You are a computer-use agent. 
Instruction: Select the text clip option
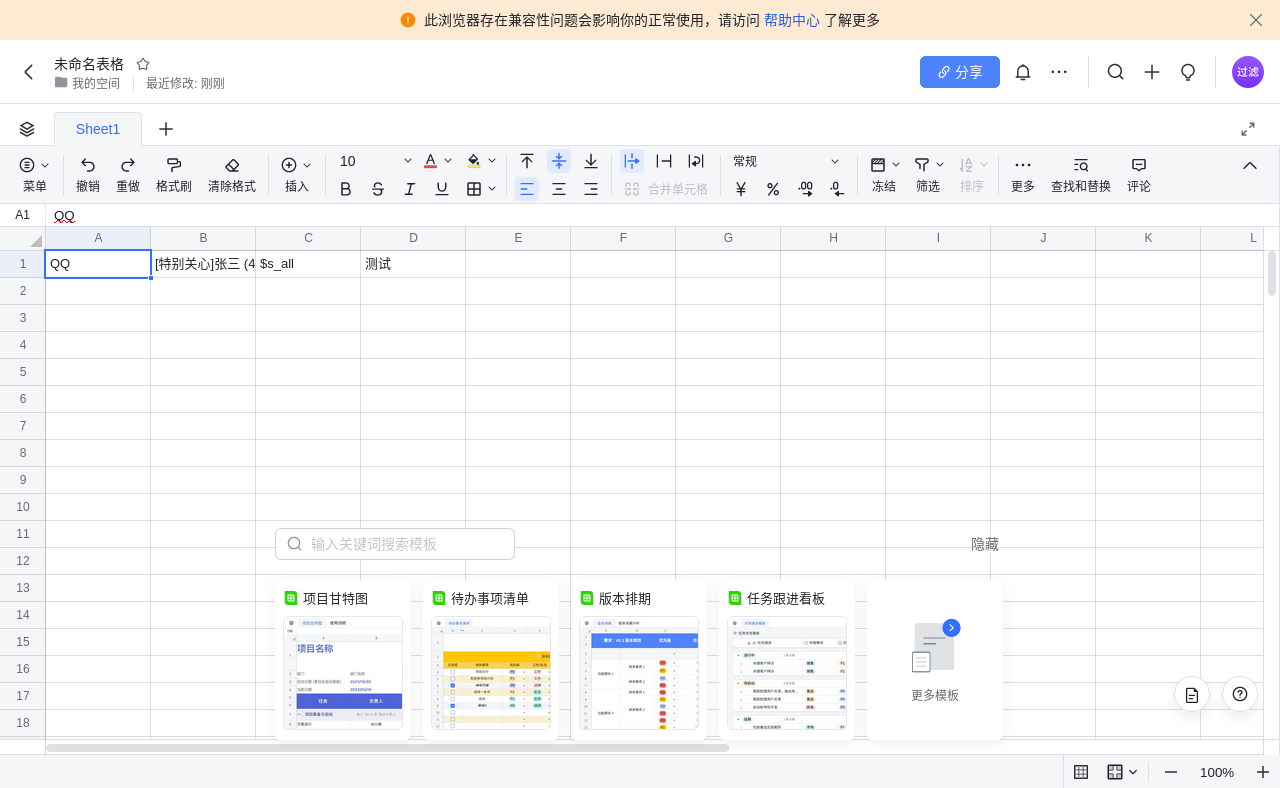[x=664, y=161]
